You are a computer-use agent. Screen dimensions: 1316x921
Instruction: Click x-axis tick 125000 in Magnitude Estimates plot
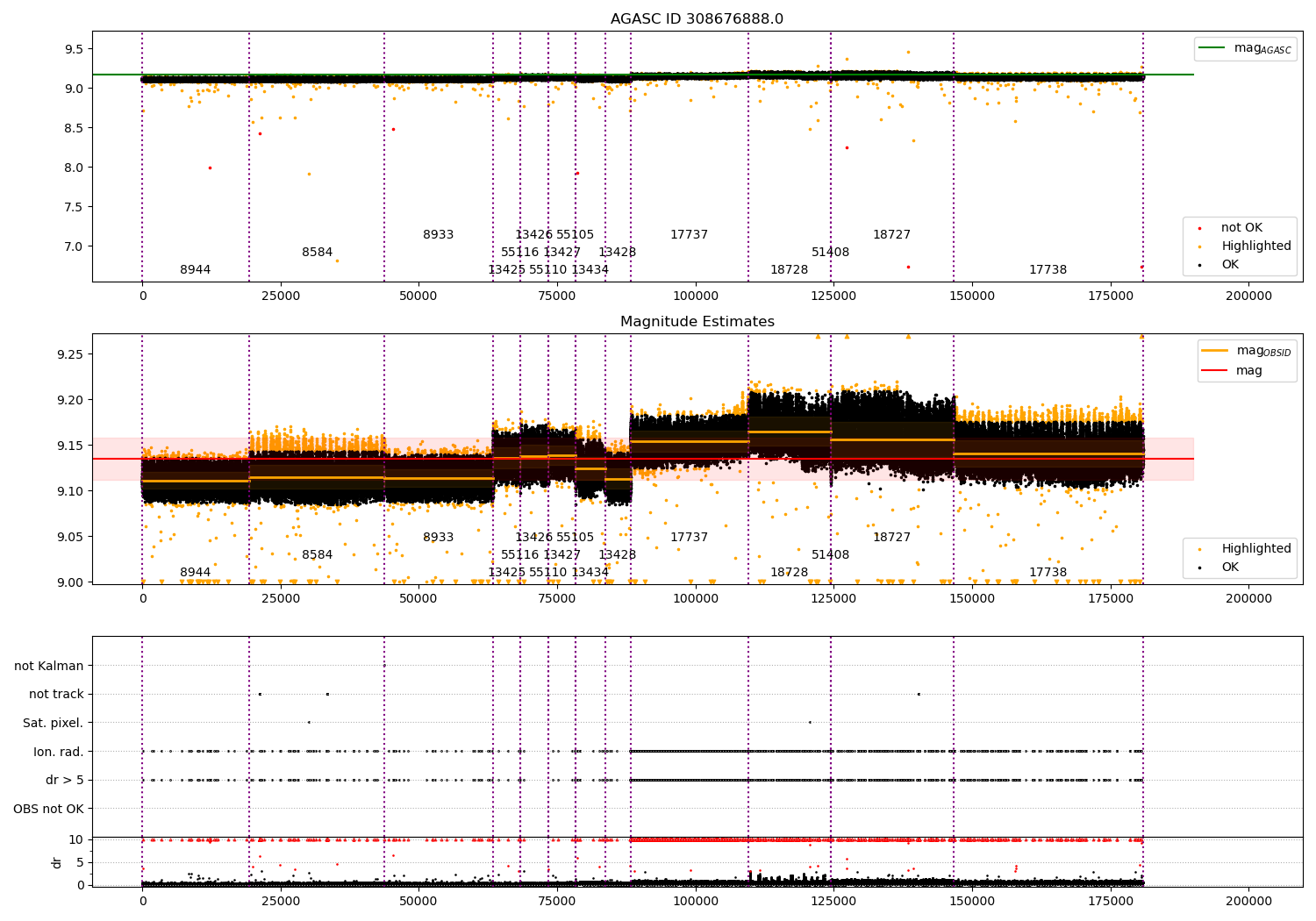pyautogui.click(x=833, y=599)
